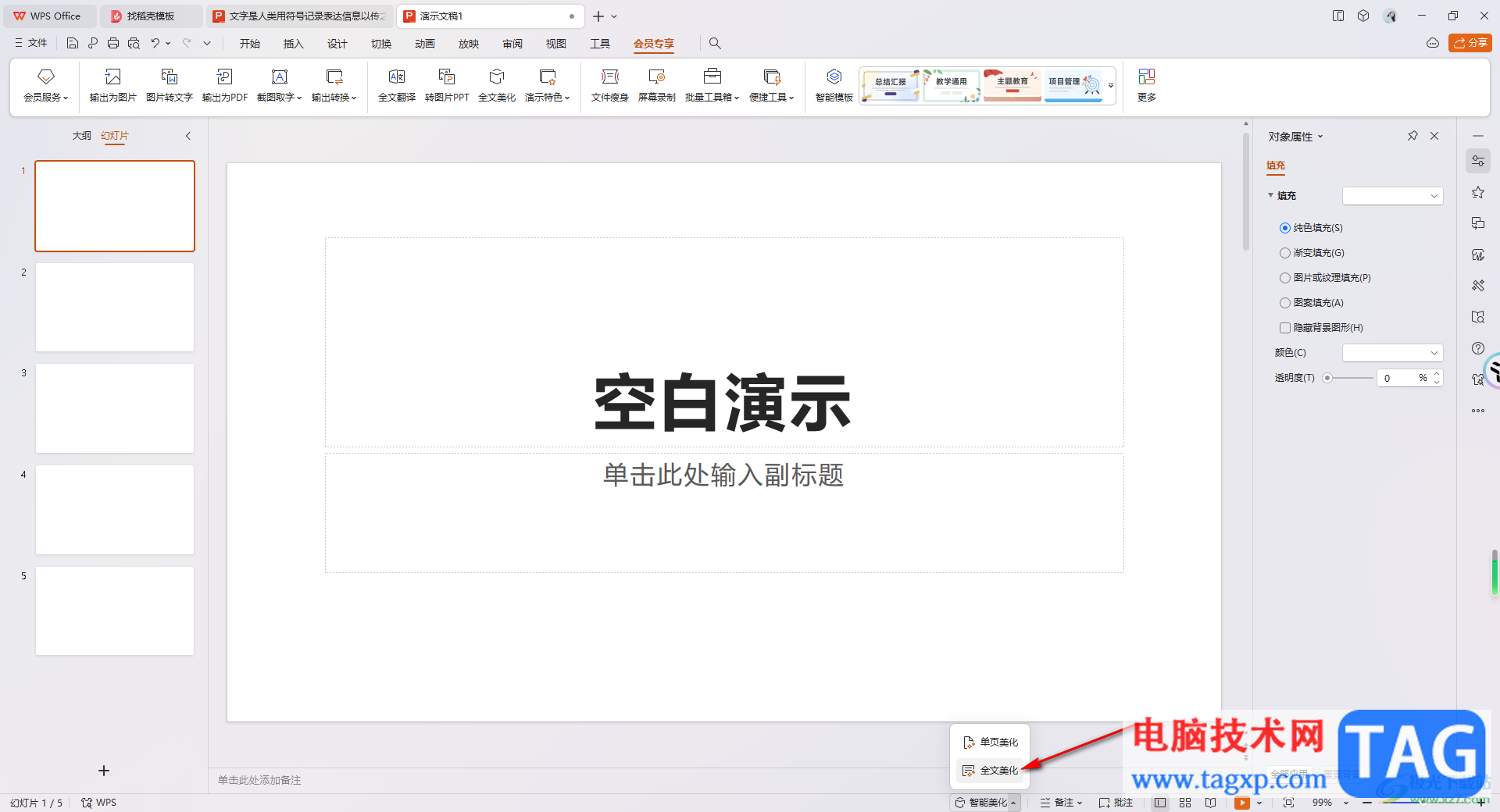Screen dimensions: 1500x812
Task: Open the 填充 preset dropdown
Action: 1392,196
